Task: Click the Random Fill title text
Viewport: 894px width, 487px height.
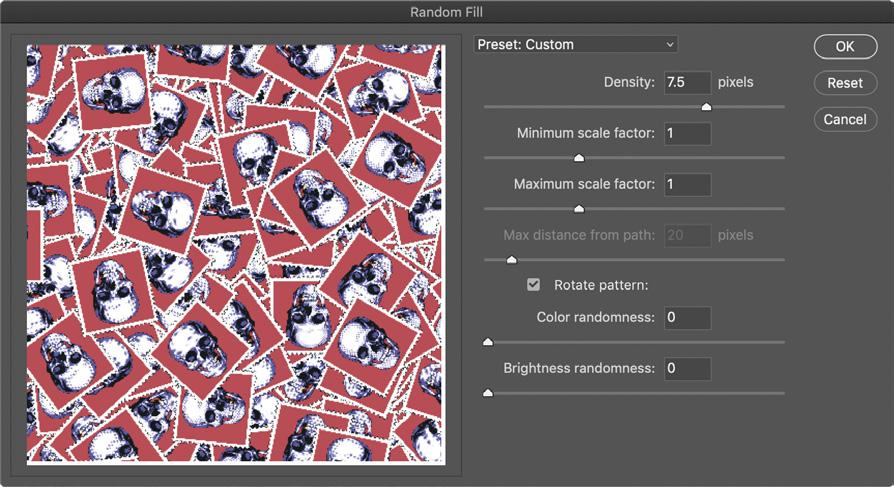Action: (x=446, y=12)
